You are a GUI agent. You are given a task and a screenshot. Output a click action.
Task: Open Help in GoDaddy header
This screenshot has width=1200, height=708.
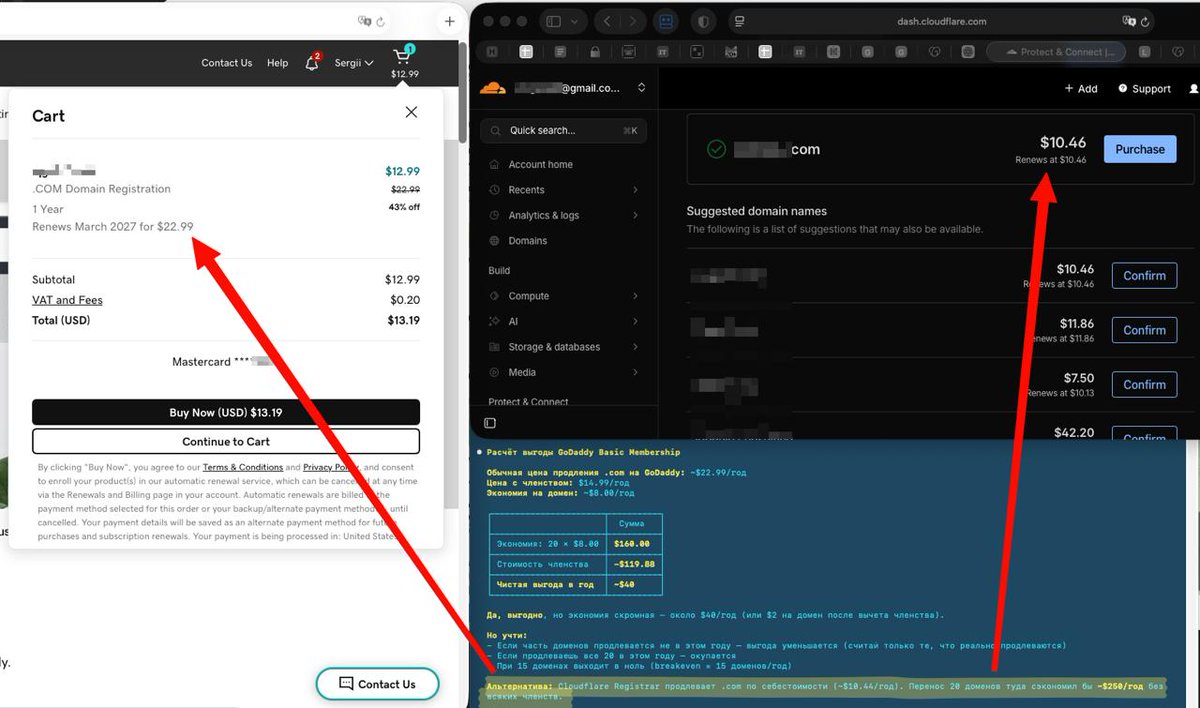[x=277, y=63]
